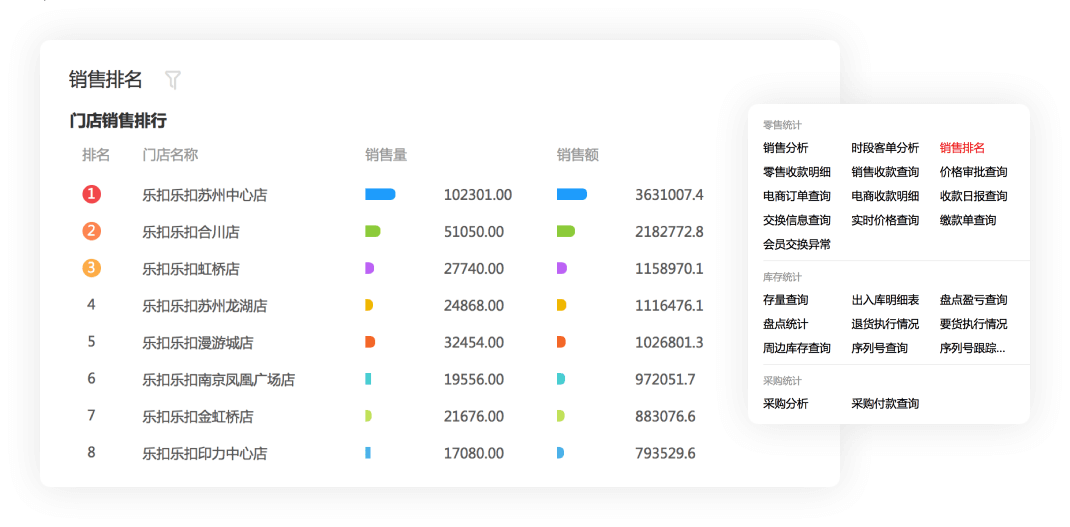The image size is (1070, 527).
Task: Open the truncated 序列号跟踪 item
Action: tap(972, 348)
